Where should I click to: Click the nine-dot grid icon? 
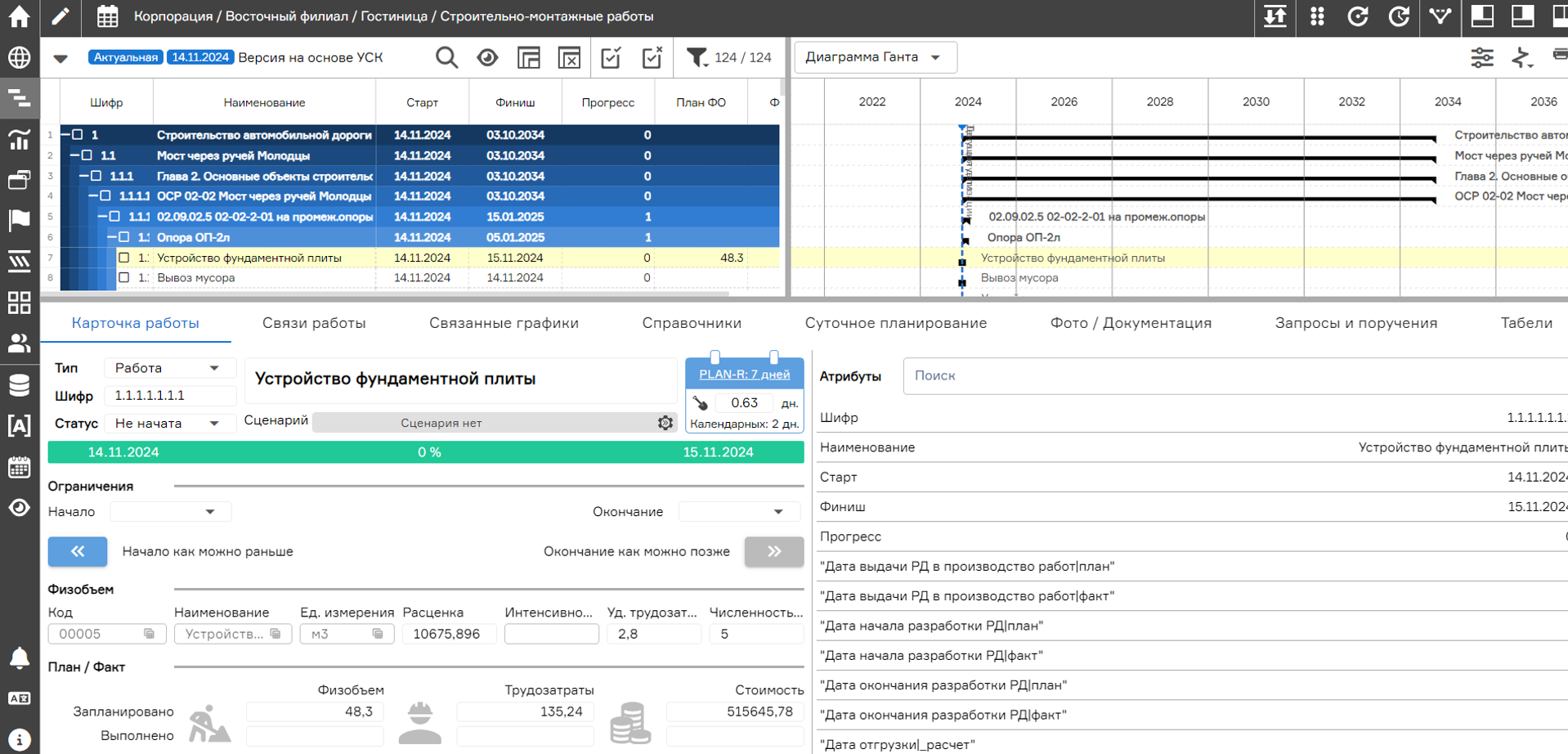[x=1317, y=16]
